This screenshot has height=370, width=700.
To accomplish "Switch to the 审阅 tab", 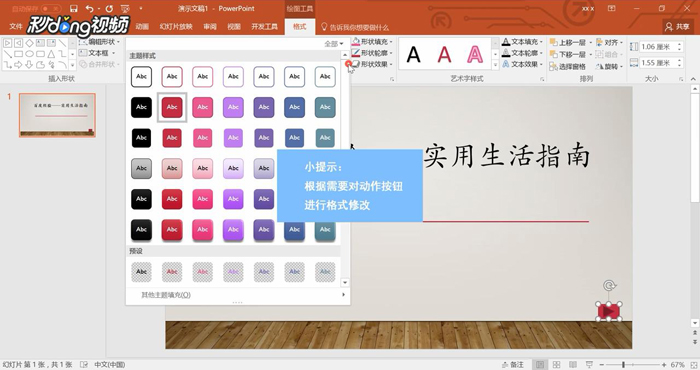I will tap(210, 26).
